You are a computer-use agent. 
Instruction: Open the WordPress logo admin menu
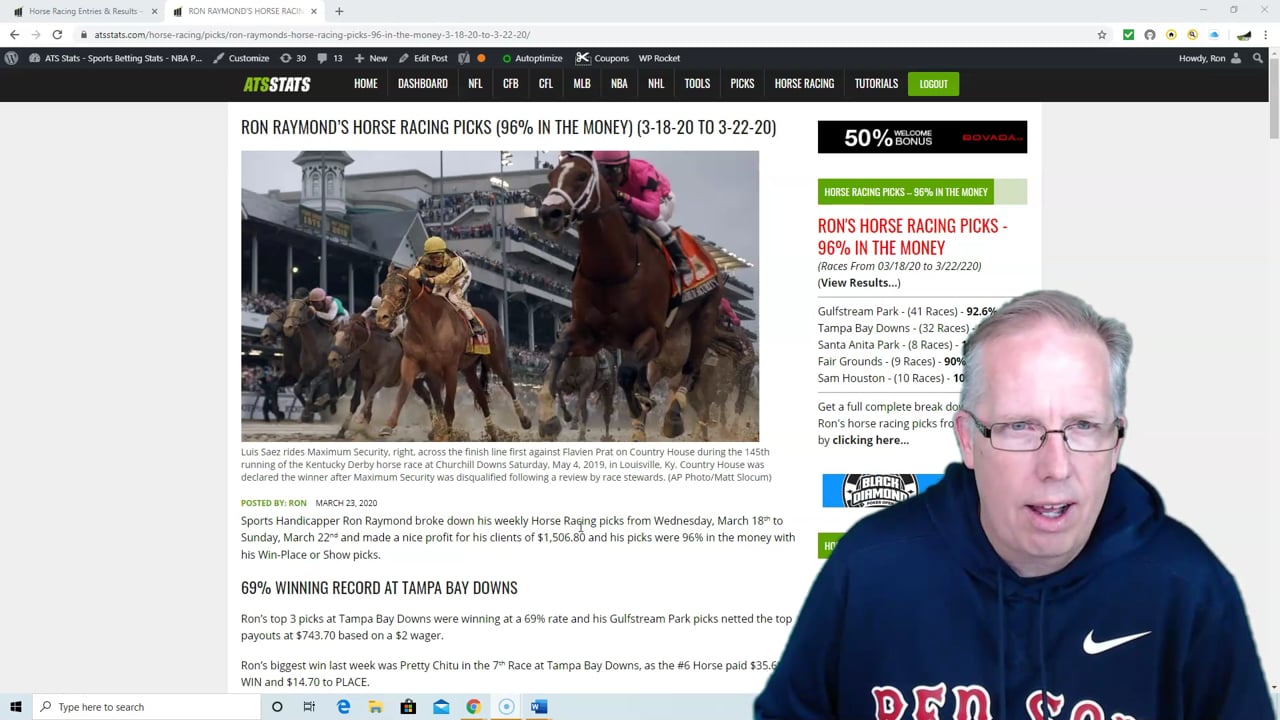click(x=11, y=58)
